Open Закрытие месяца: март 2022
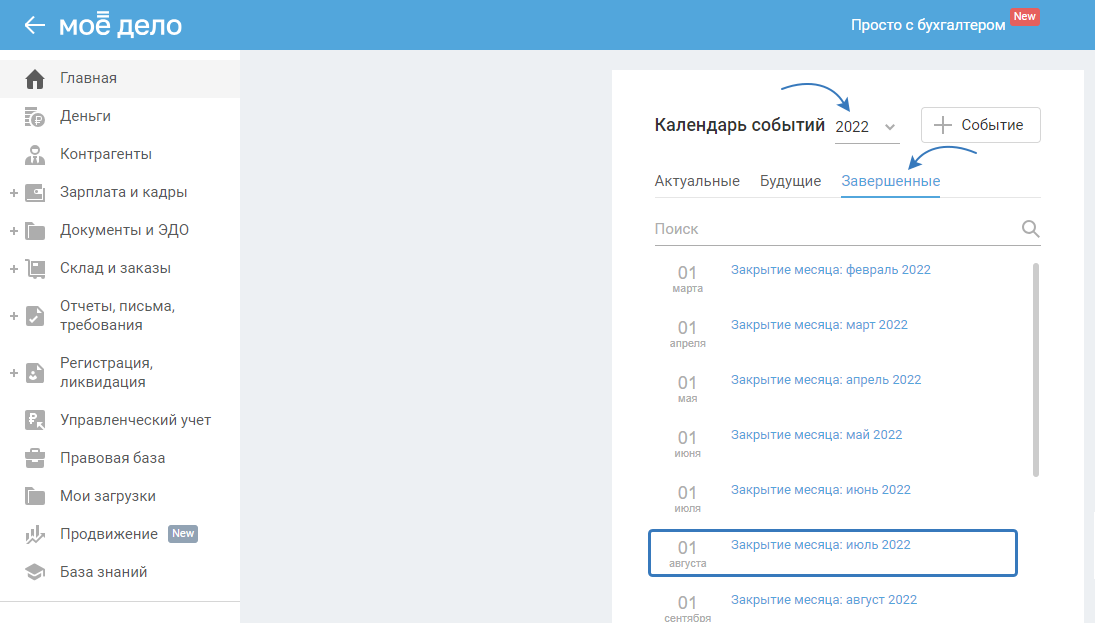 point(819,325)
